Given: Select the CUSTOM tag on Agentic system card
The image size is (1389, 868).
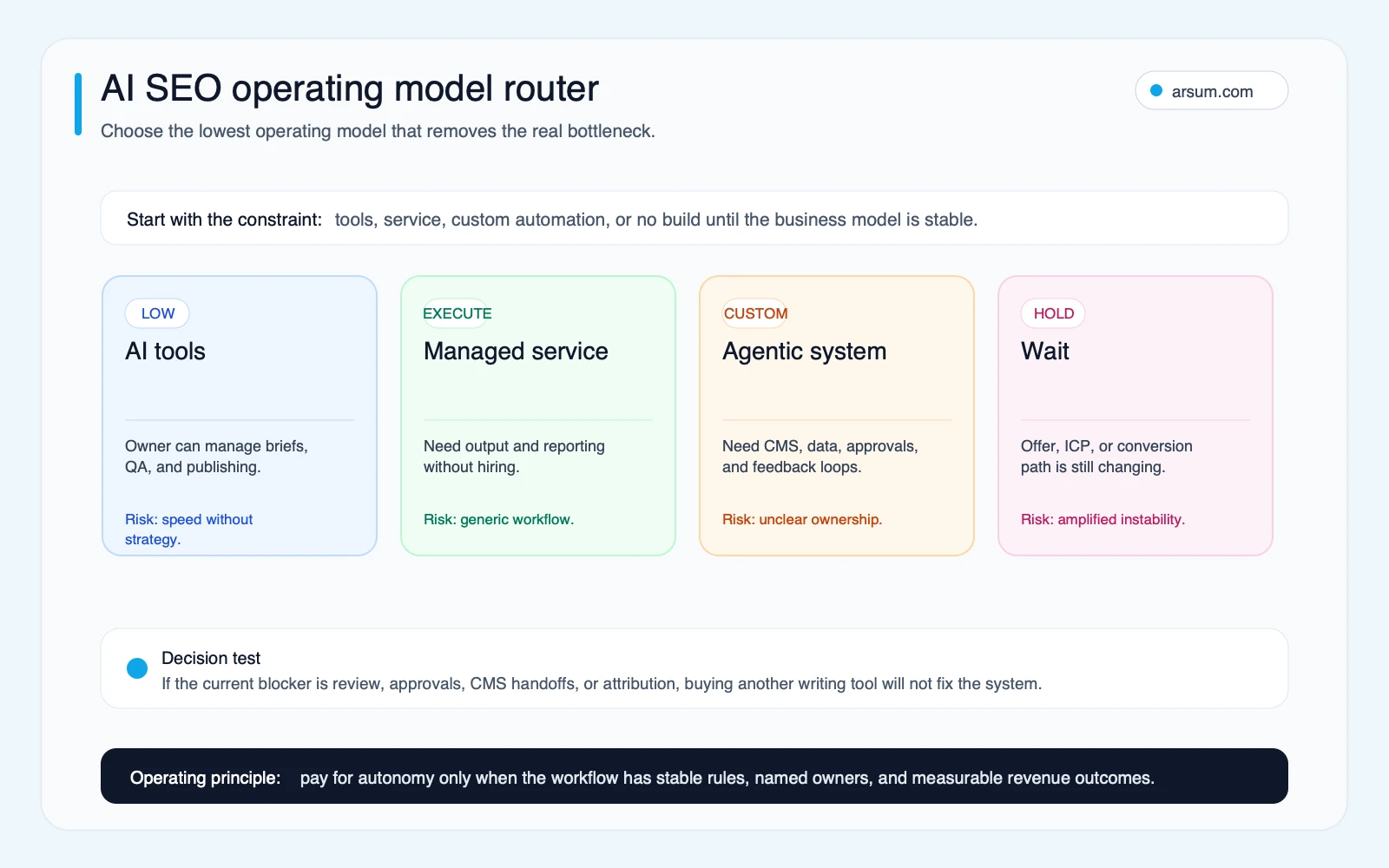Looking at the screenshot, I should click(x=755, y=313).
